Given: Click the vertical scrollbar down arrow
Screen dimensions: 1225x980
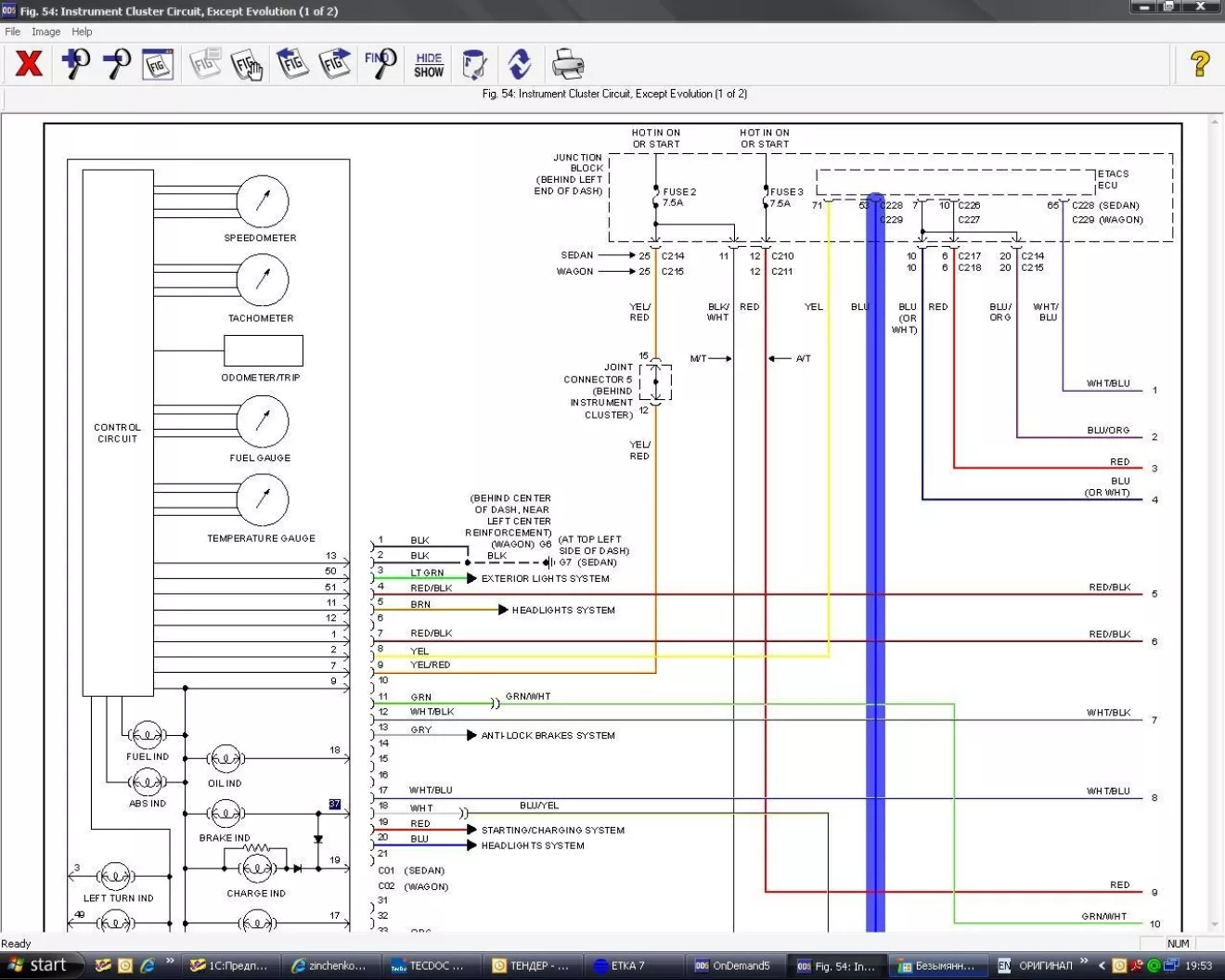Looking at the screenshot, I should [x=1215, y=925].
